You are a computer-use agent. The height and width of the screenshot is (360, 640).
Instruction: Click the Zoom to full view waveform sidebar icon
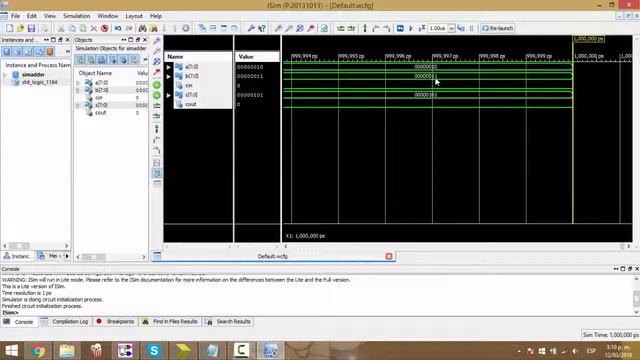click(157, 61)
